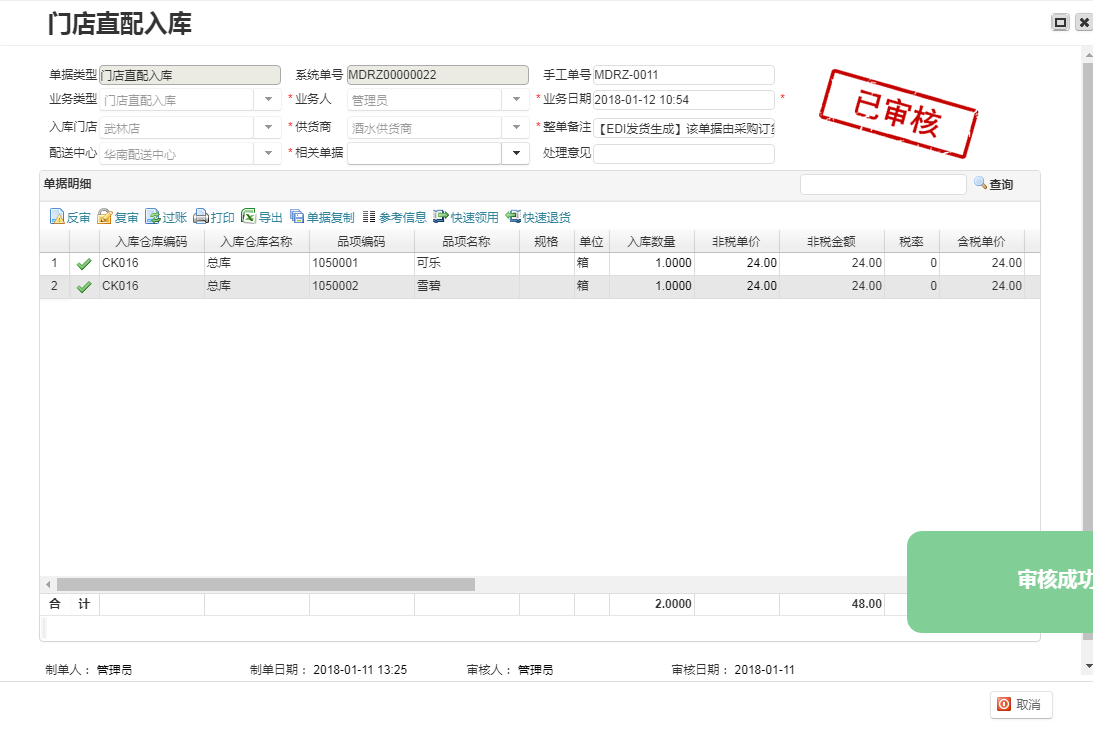Click the 税率 column header
1093x734 pixels.
tap(912, 241)
